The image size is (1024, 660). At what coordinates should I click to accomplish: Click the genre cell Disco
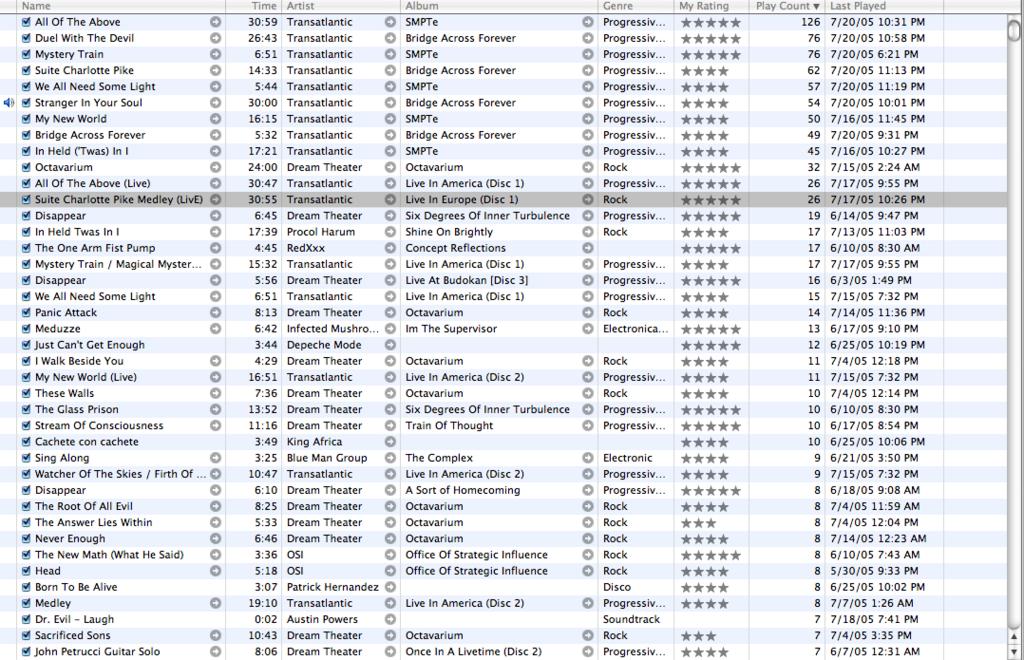617,587
